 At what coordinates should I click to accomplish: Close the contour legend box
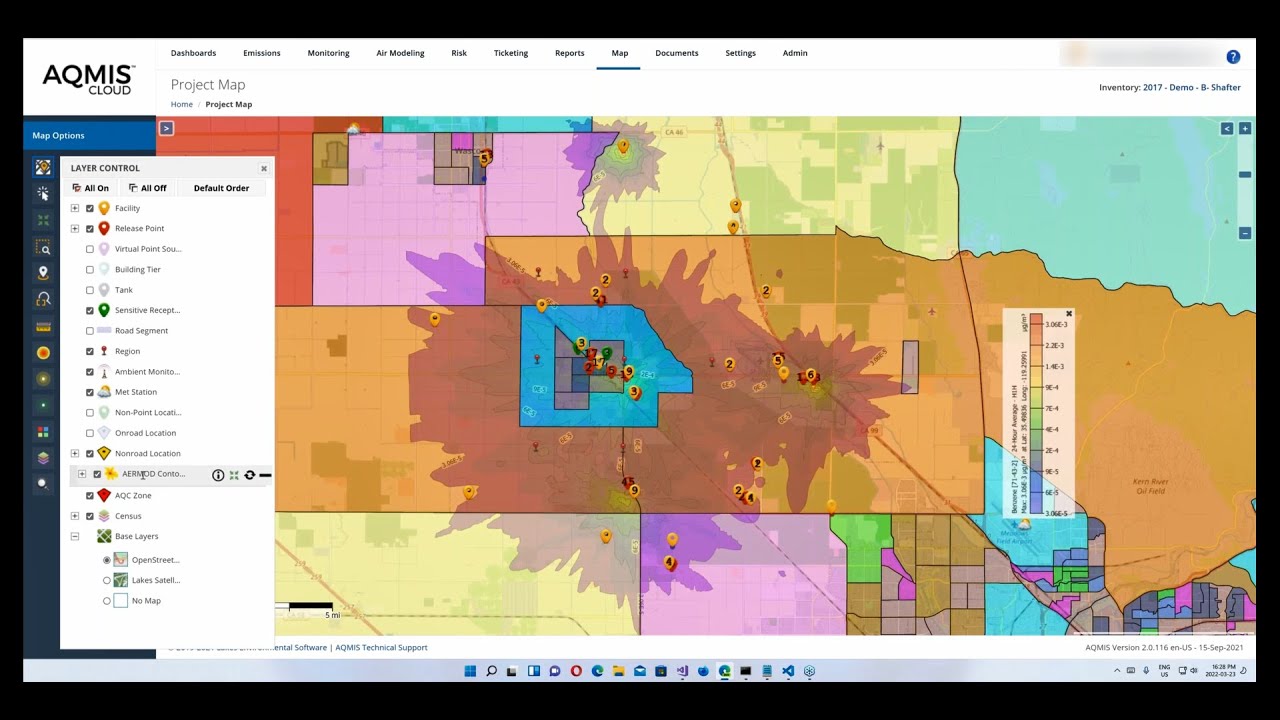pos(1068,314)
